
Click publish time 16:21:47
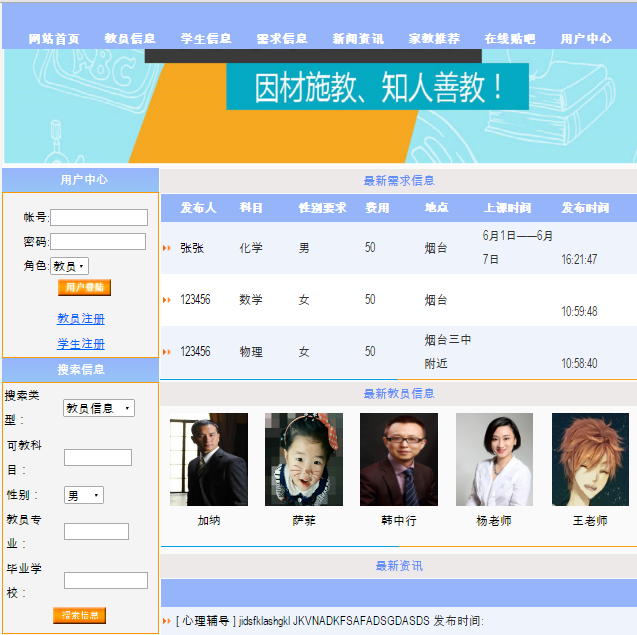click(x=579, y=259)
